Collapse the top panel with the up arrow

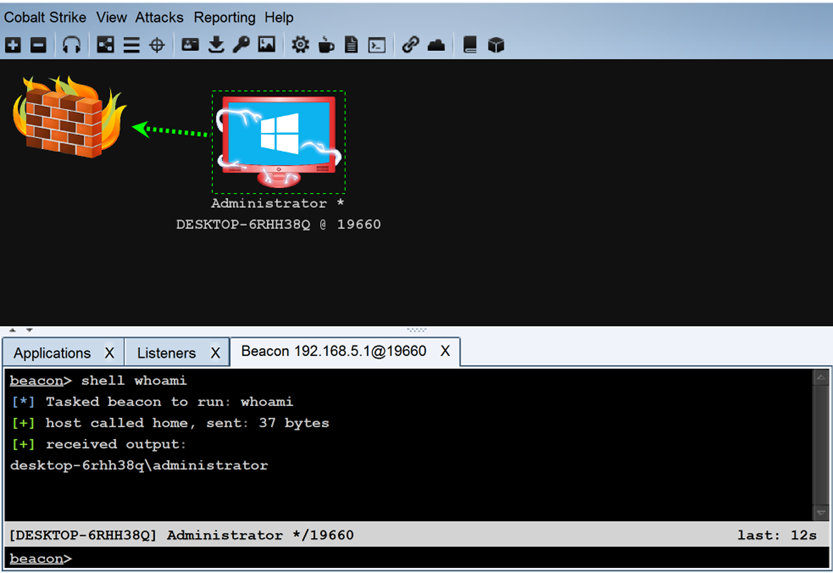click(12, 330)
